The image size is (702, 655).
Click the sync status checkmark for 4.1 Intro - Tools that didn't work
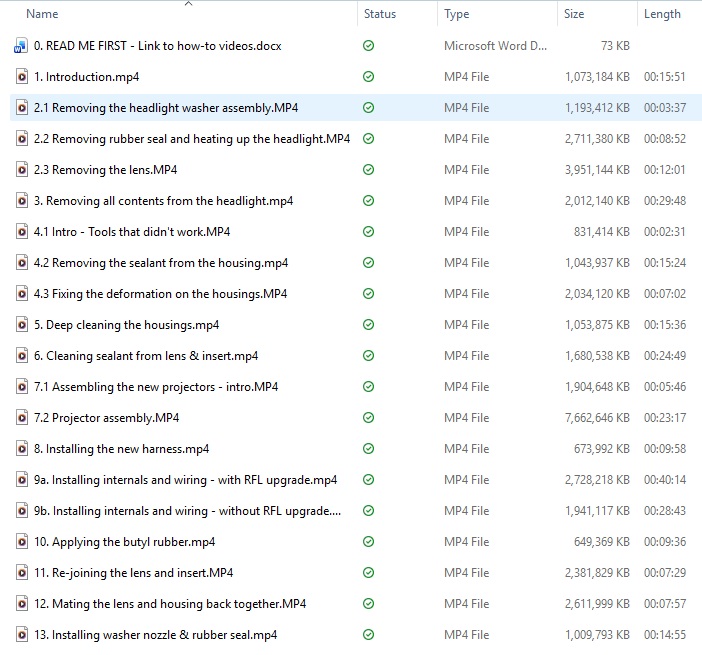(x=369, y=232)
